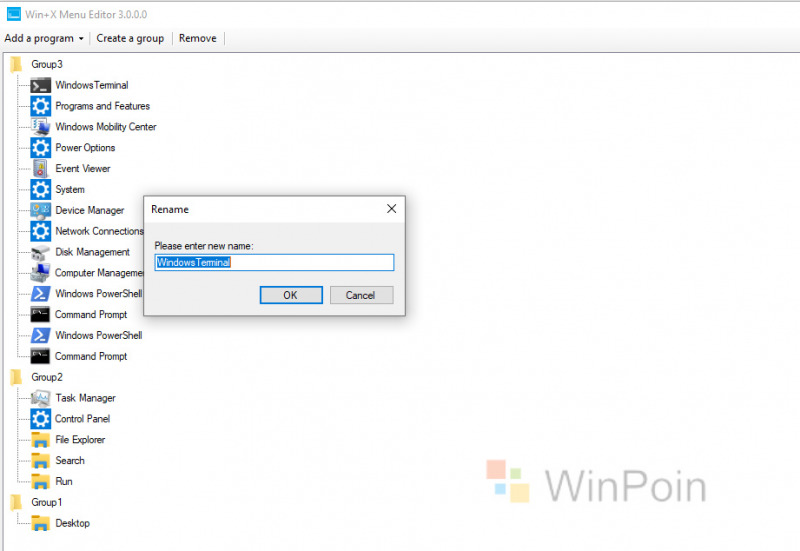Select Event Viewer entry
Screen dimensions: 800x551
point(83,168)
